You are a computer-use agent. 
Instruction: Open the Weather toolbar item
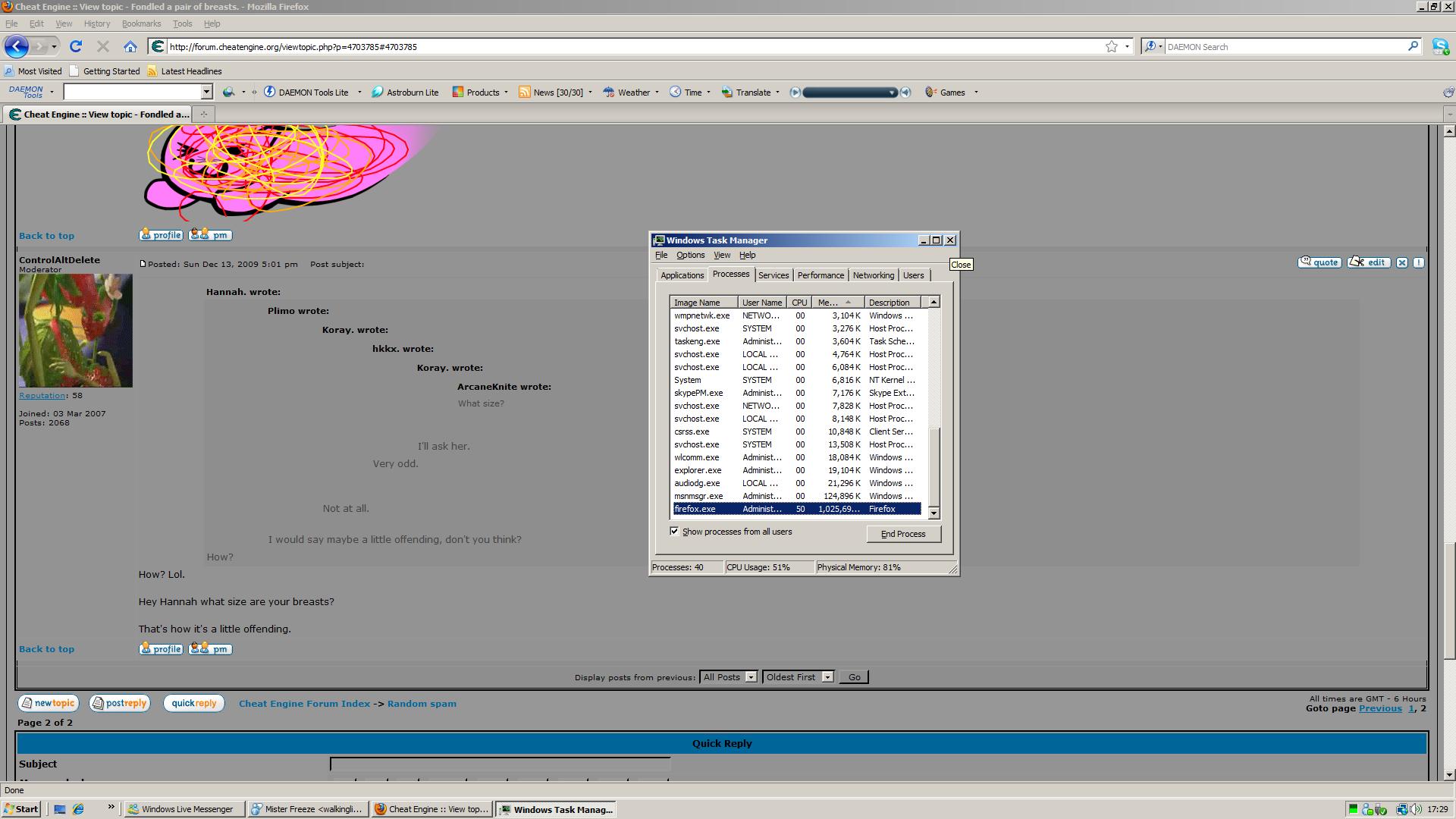click(626, 93)
